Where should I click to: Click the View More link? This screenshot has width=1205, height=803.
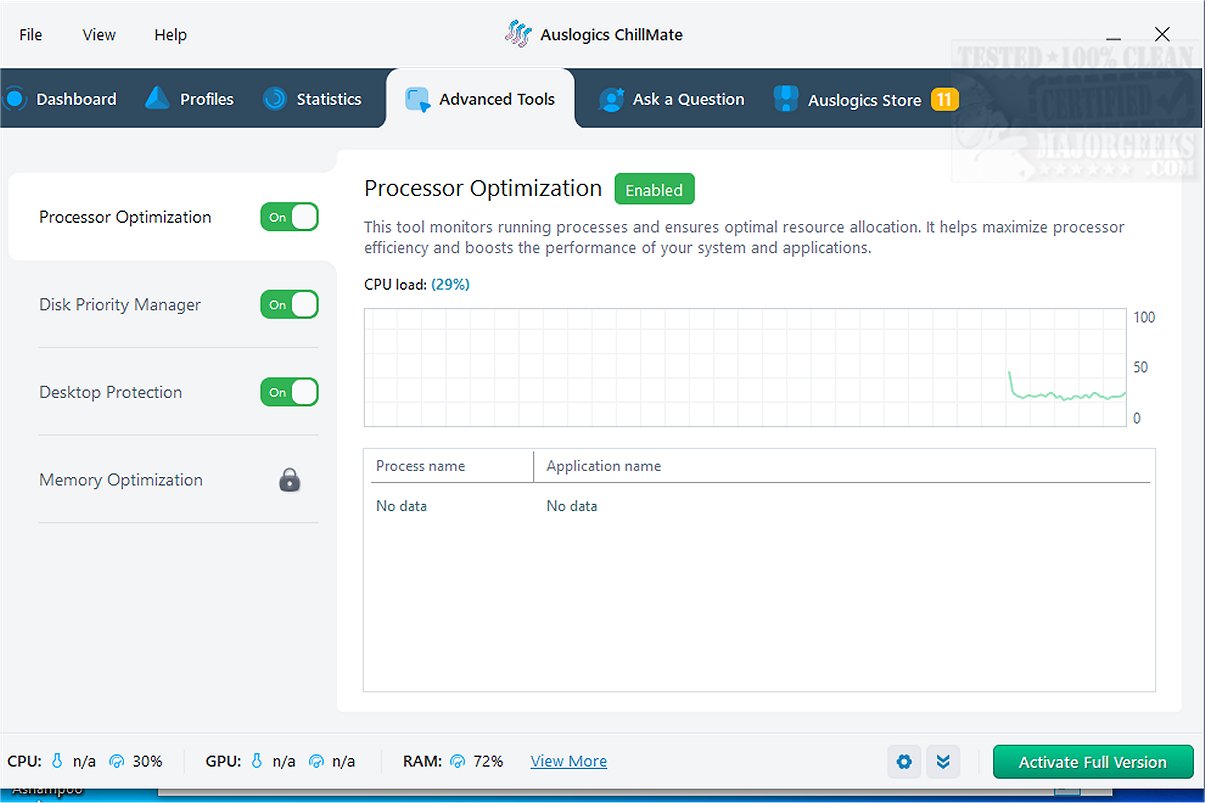point(569,761)
